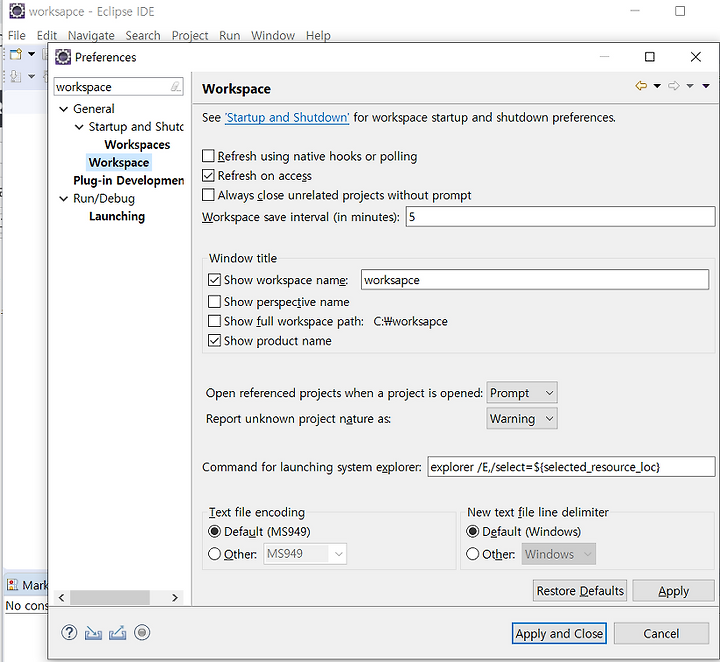
Task: Select Launching under Run/Debug
Action: [x=117, y=216]
